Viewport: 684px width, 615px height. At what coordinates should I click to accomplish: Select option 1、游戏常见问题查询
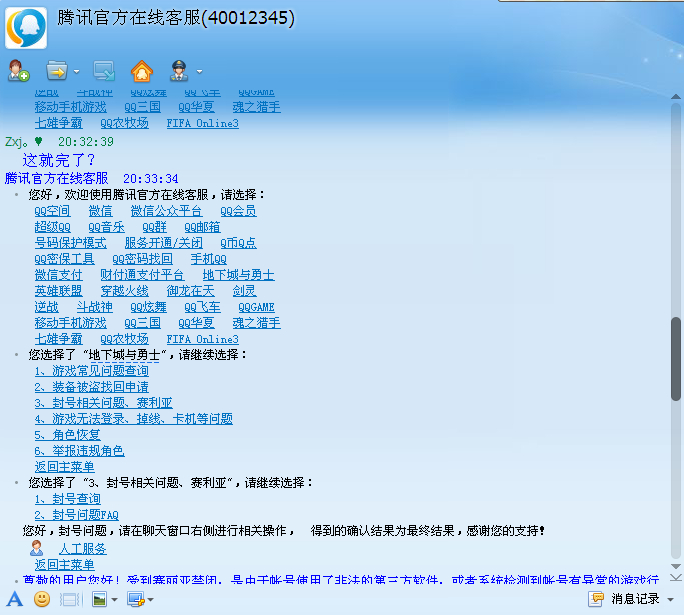pyautogui.click(x=92, y=371)
